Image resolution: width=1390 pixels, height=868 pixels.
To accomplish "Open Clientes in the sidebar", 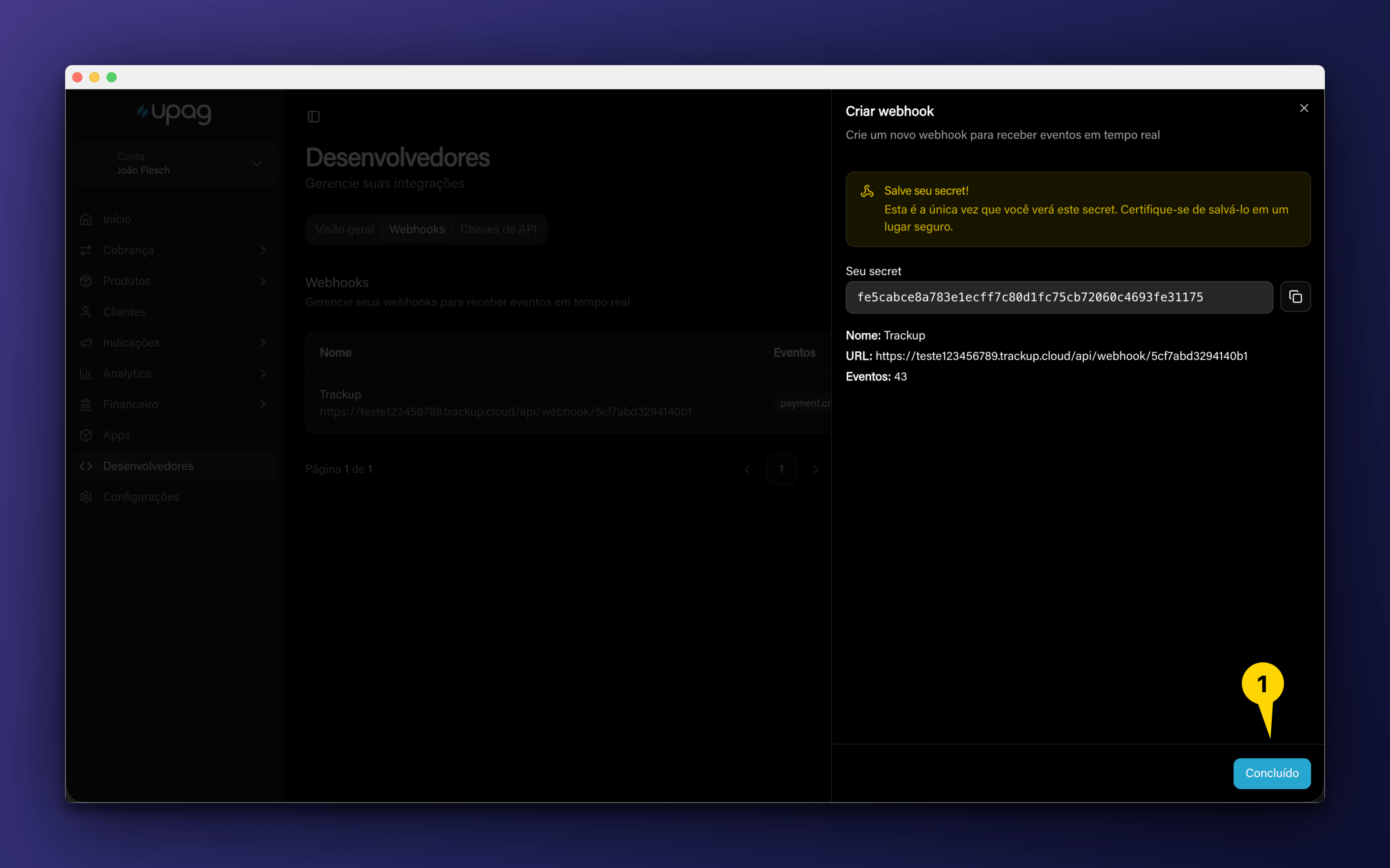I will click(x=174, y=312).
